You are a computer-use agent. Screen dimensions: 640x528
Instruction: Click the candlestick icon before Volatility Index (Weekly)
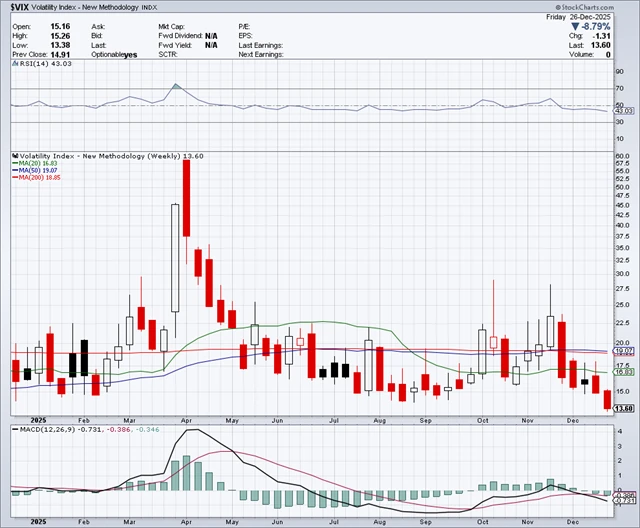click(x=13, y=156)
